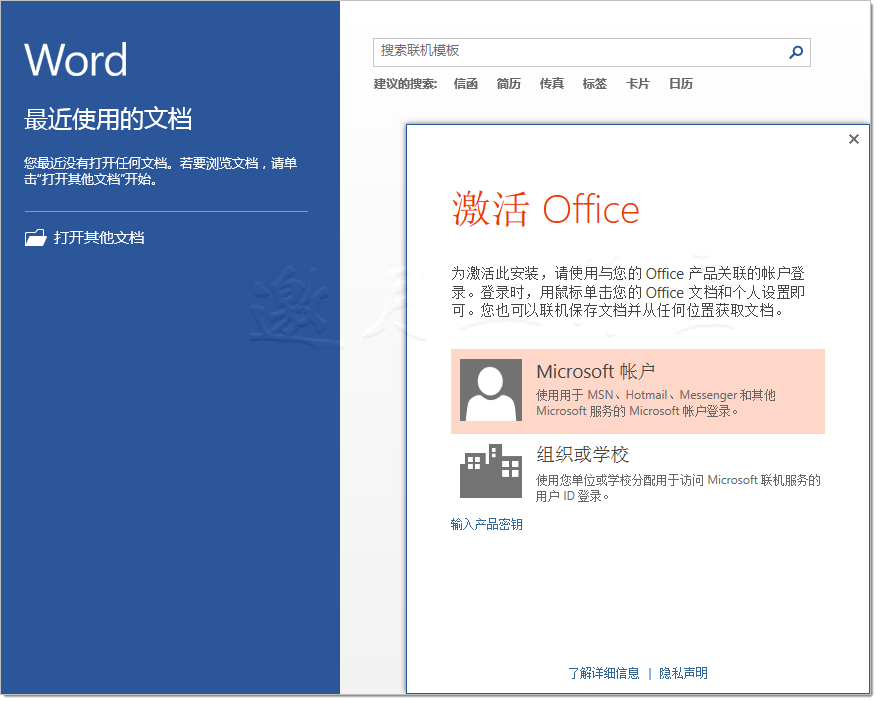
Task: Select suggested search 标签
Action: pos(594,84)
